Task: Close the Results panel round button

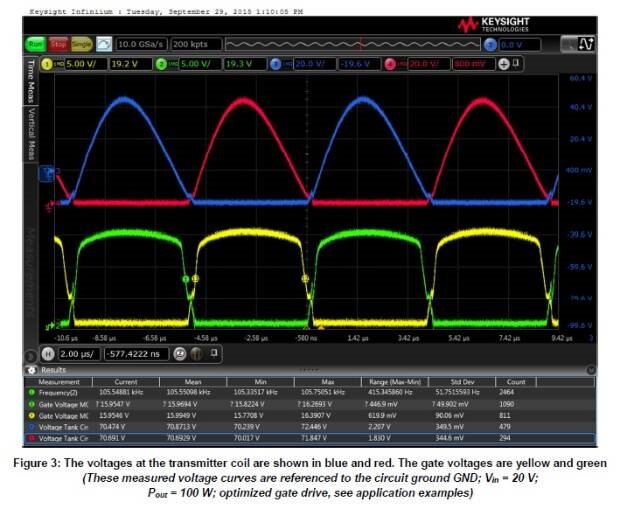Action: (x=590, y=370)
